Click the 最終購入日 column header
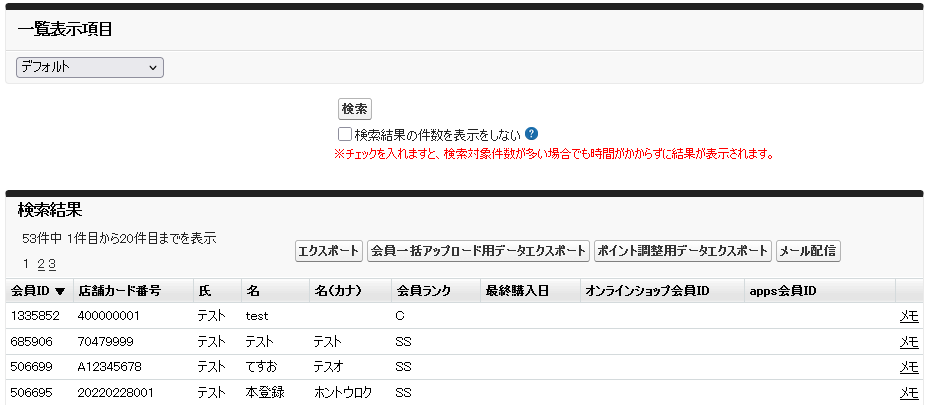930x405 pixels. (x=518, y=291)
